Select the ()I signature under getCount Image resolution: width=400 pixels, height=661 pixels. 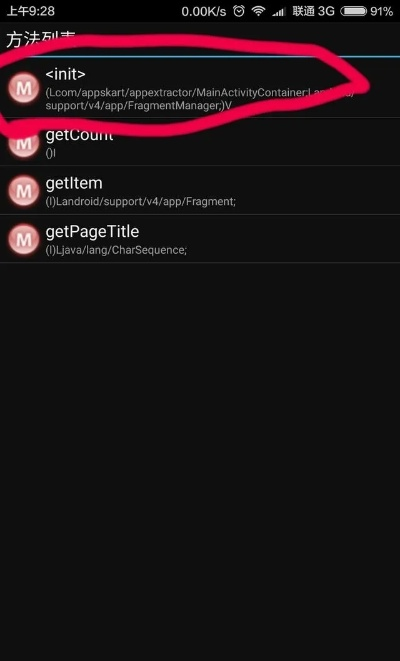pos(50,153)
